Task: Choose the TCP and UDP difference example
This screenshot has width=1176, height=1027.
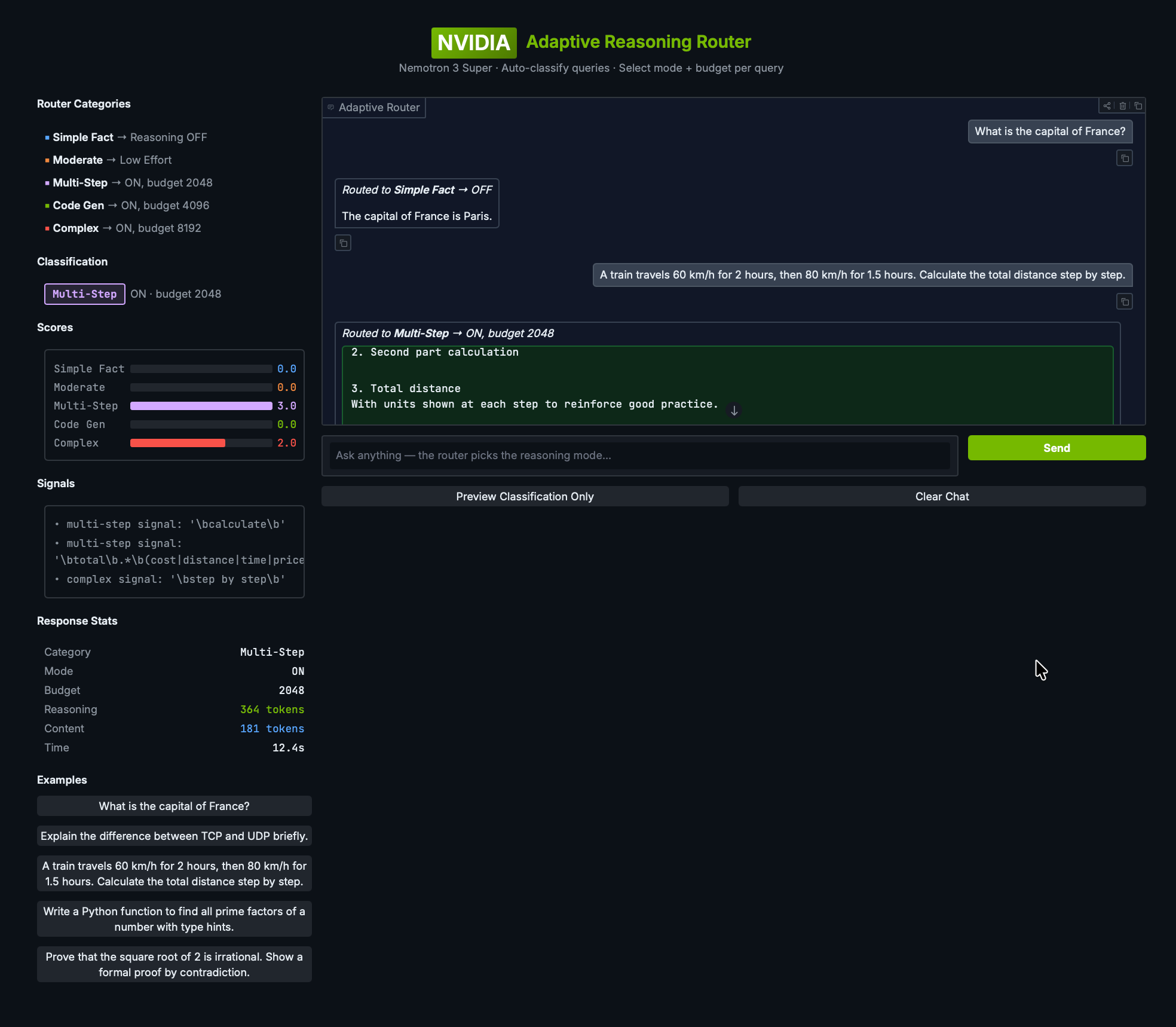Action: point(174,836)
